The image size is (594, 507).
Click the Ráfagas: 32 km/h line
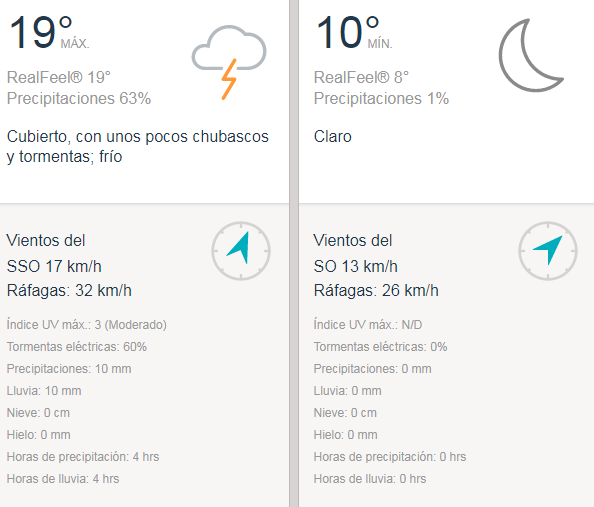tap(69, 291)
